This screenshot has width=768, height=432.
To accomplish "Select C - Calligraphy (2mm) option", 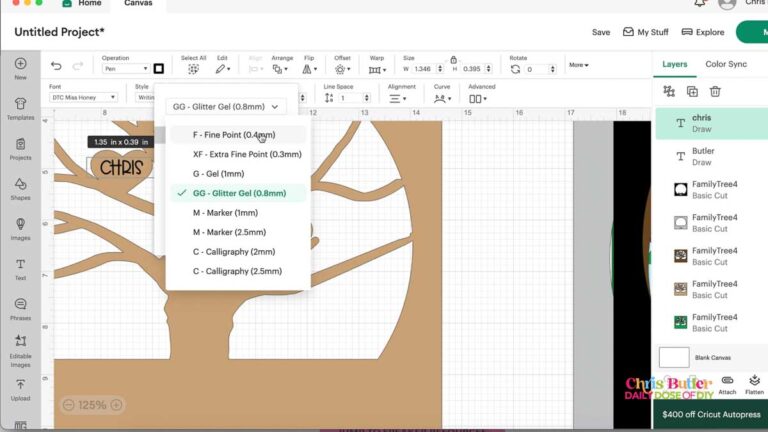I will click(234, 252).
